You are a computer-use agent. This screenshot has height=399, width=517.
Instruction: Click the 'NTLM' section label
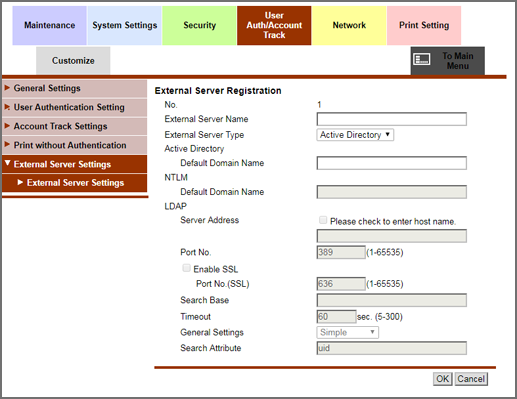point(176,177)
